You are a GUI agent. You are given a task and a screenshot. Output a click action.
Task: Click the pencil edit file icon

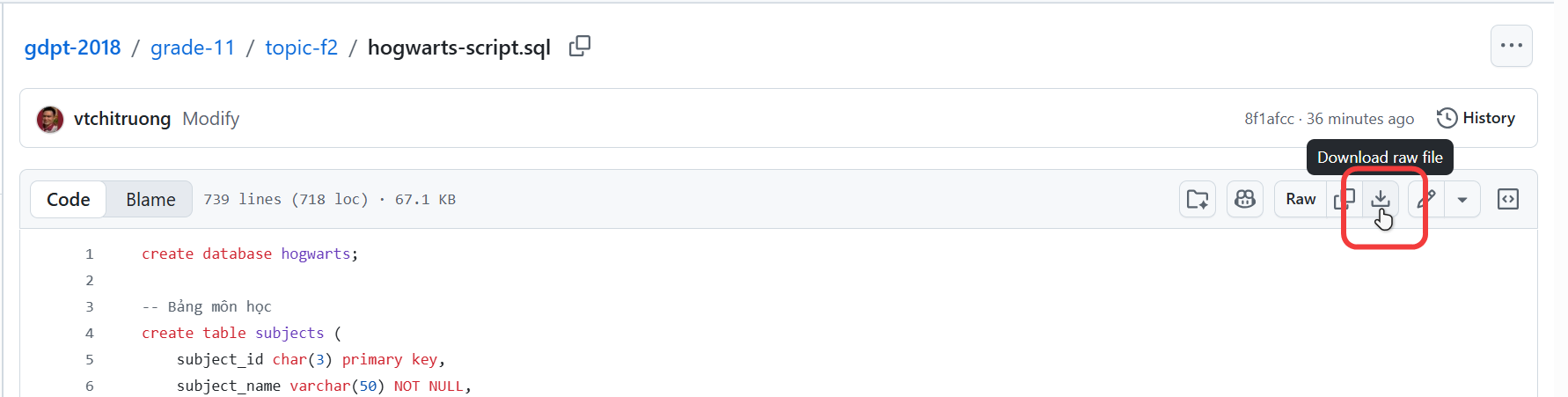coord(1426,199)
